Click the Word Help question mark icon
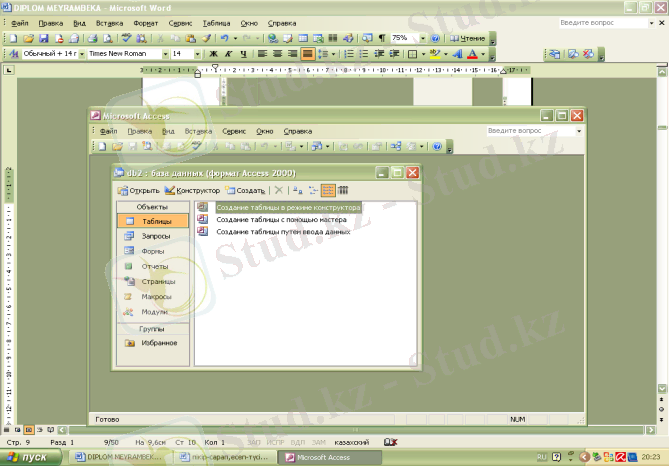This screenshot has width=669, height=466. point(435,38)
